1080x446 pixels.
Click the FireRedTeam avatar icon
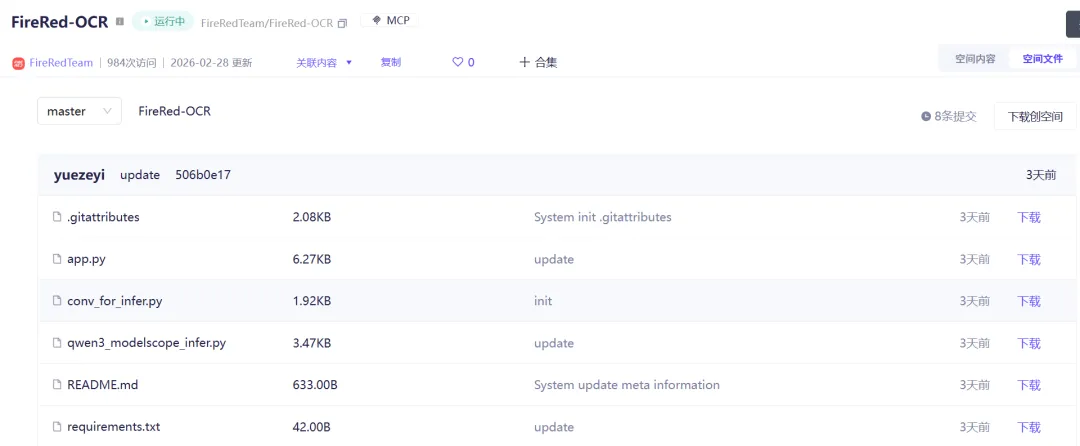[19, 63]
